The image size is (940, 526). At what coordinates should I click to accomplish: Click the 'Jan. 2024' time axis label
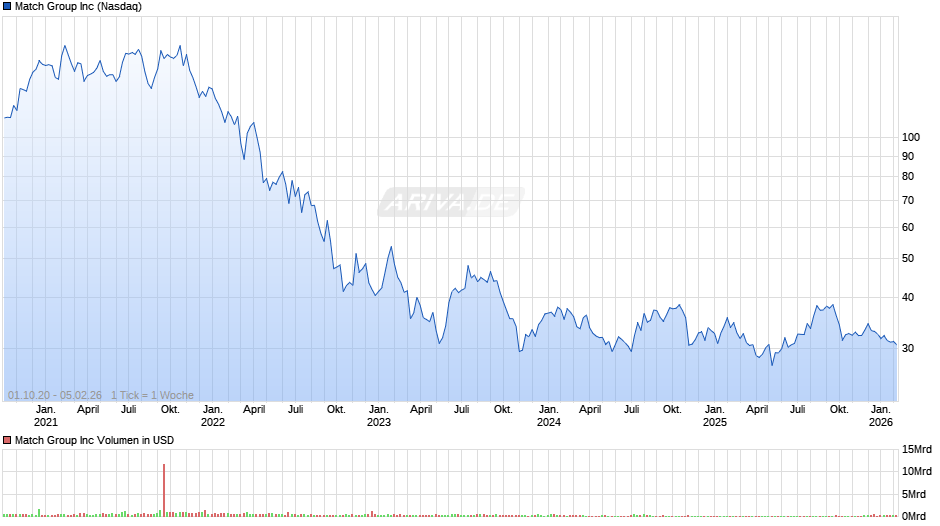pos(548,416)
